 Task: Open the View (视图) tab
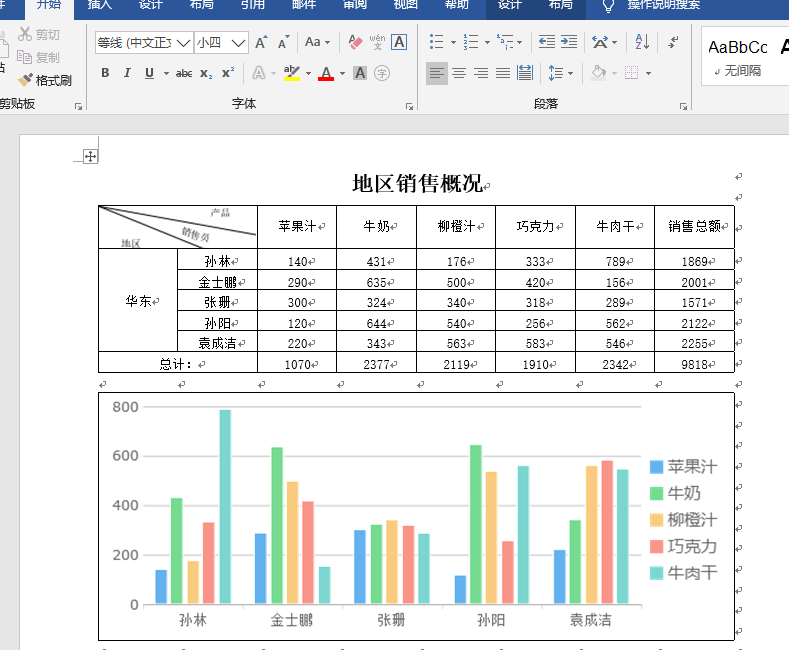tap(406, 5)
